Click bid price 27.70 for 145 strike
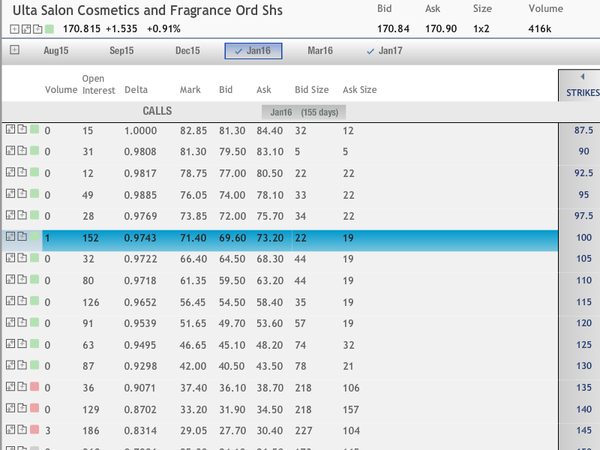Image resolution: width=600 pixels, height=450 pixels. pos(232,431)
